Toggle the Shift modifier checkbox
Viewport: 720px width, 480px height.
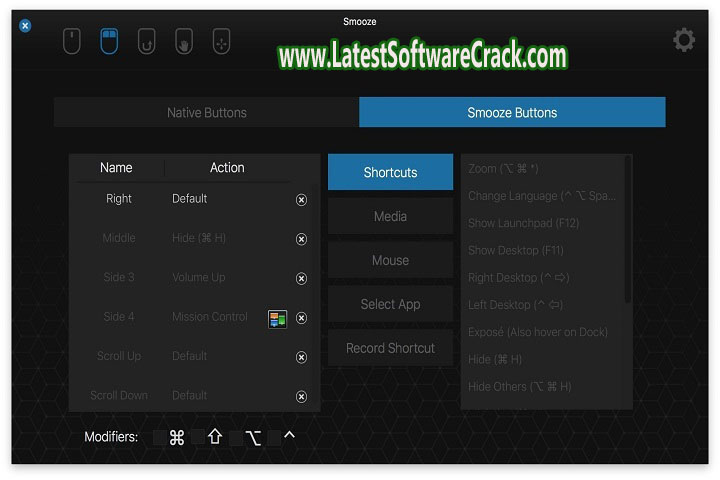198,437
